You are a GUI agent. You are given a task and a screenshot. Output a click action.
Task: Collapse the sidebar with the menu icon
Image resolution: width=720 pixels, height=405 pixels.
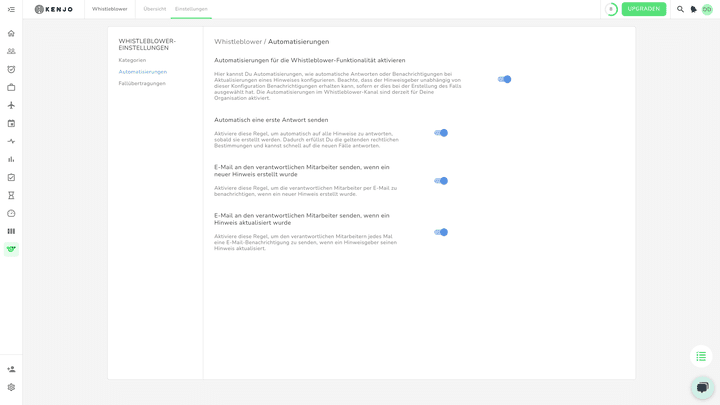[11, 9]
